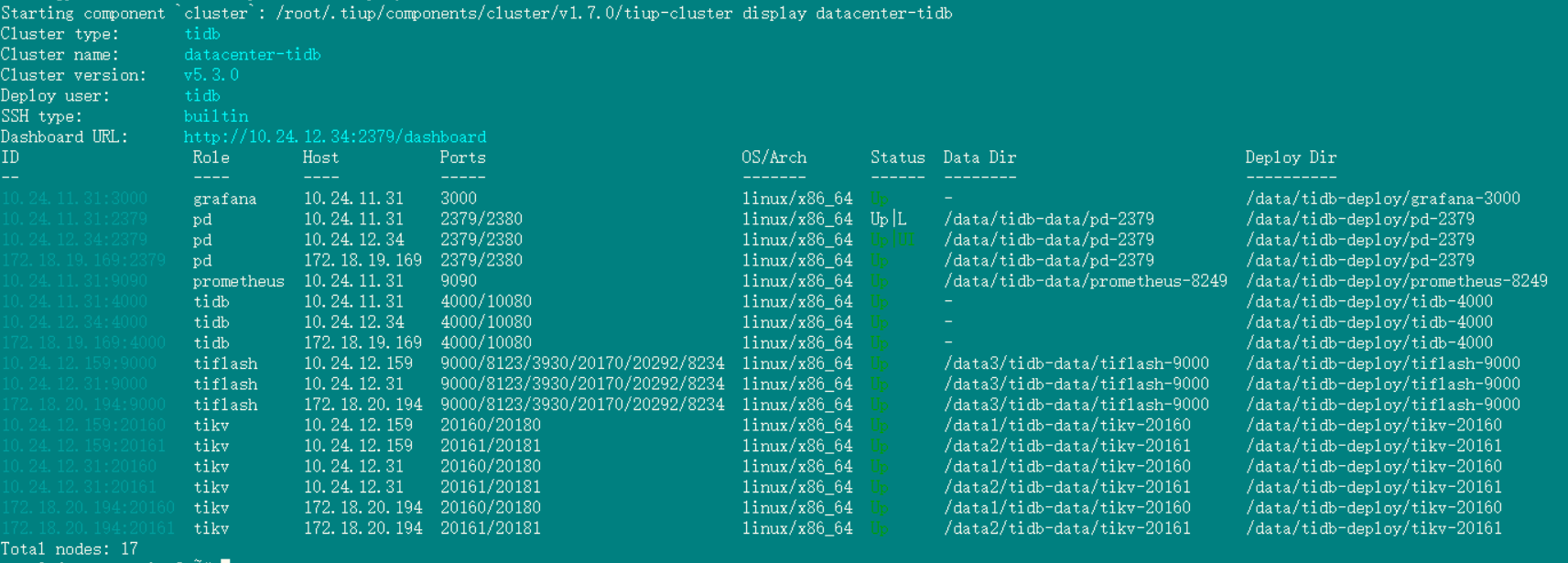Click the Data Dir column header

click(979, 157)
